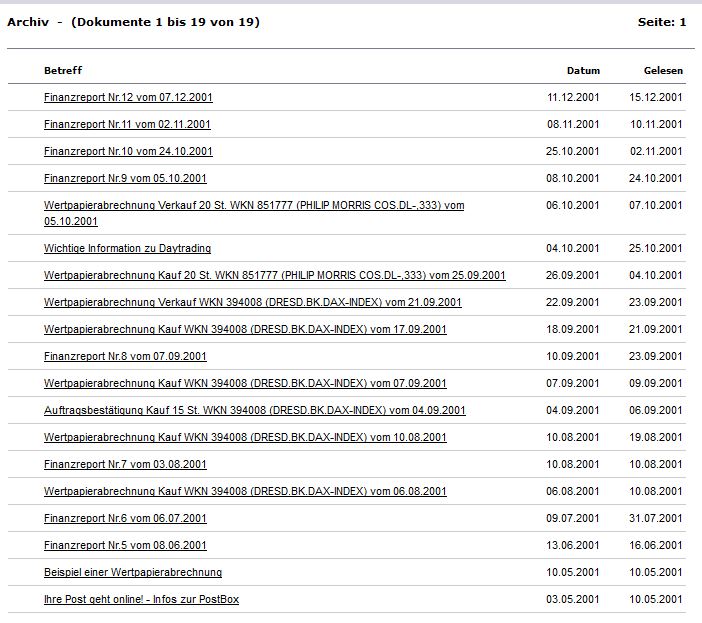Open Finanzreport Nr.8 vom 07.09.2001
This screenshot has height=623, width=702.
125,356
